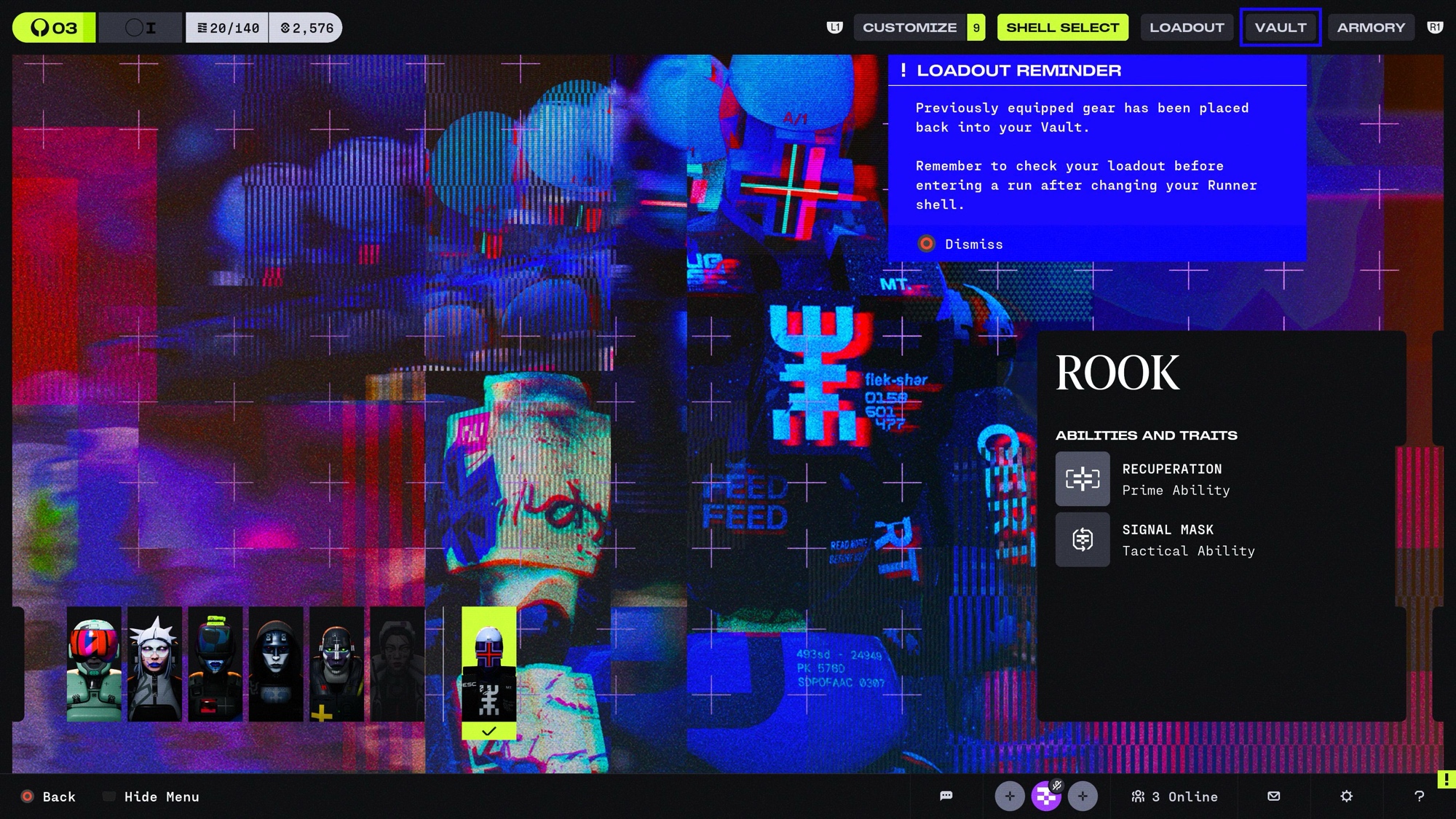1456x819 pixels.
Task: Click the right add-party-member plus button
Action: [x=1083, y=796]
